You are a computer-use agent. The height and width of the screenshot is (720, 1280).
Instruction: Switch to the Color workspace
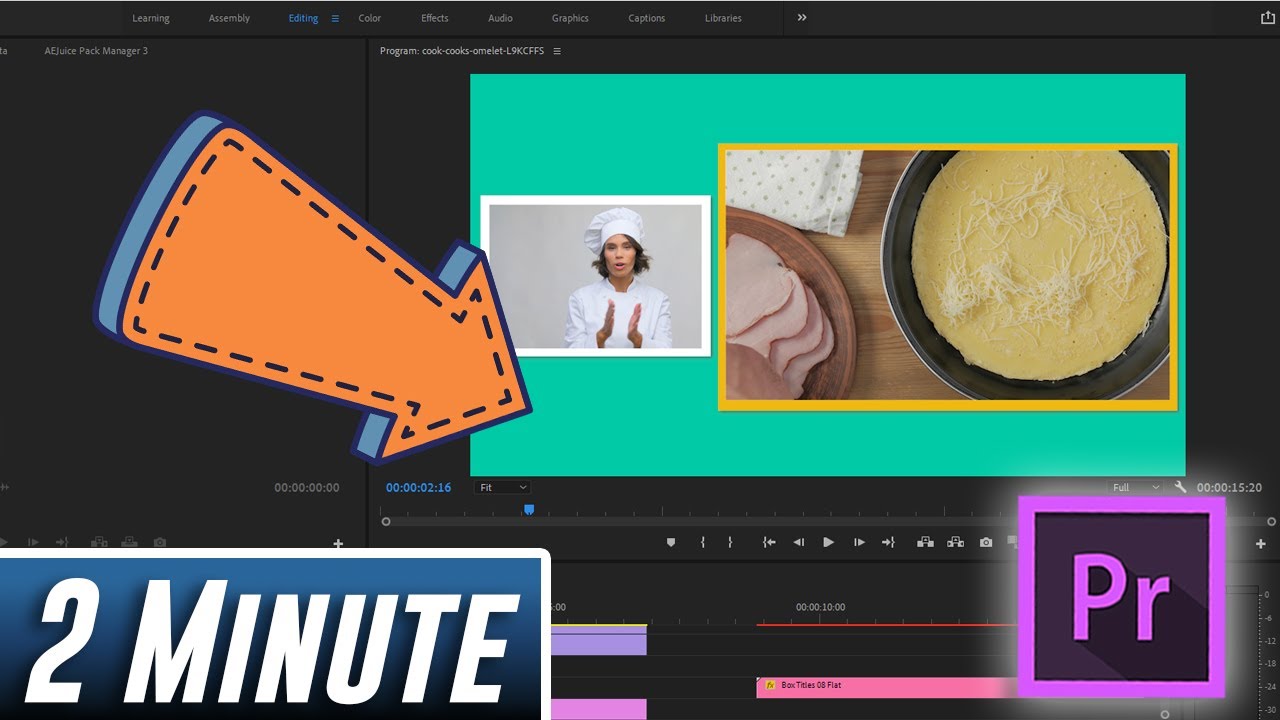click(x=370, y=18)
